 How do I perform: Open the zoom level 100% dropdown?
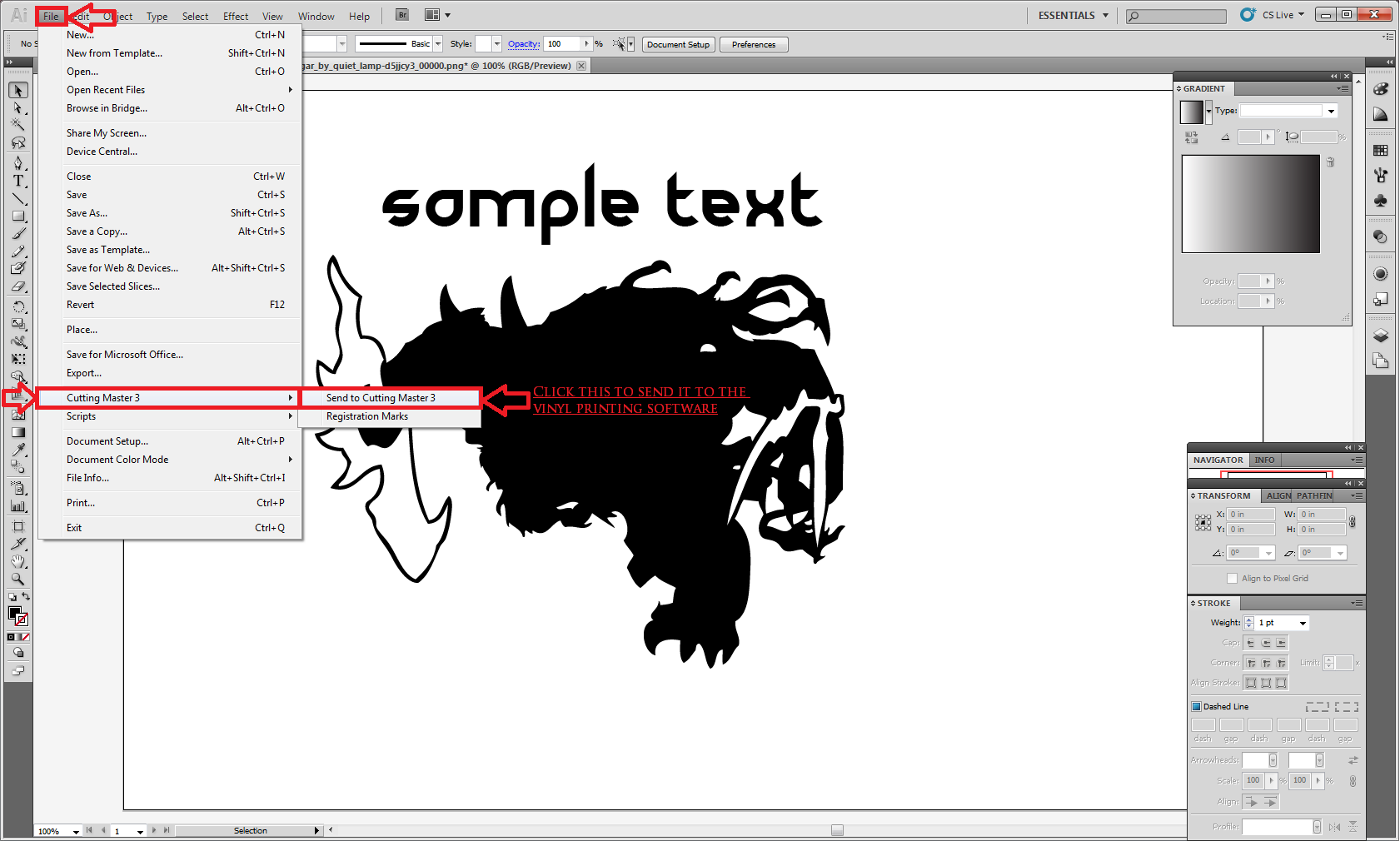click(76, 831)
